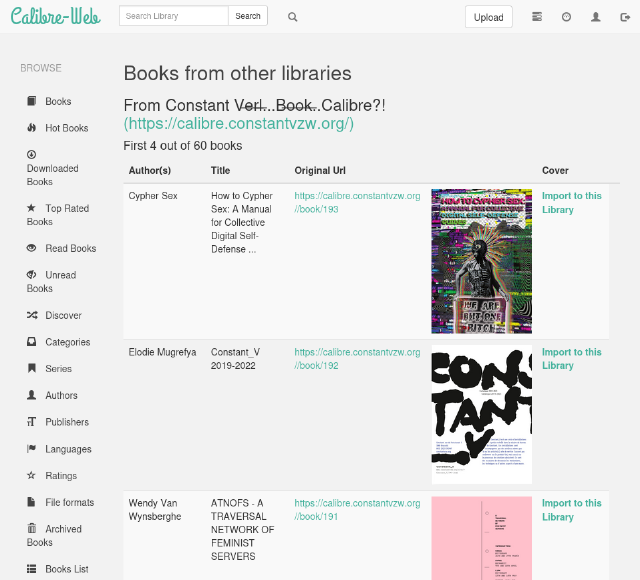Open the user profile icon
The image size is (640, 580).
click(x=596, y=17)
